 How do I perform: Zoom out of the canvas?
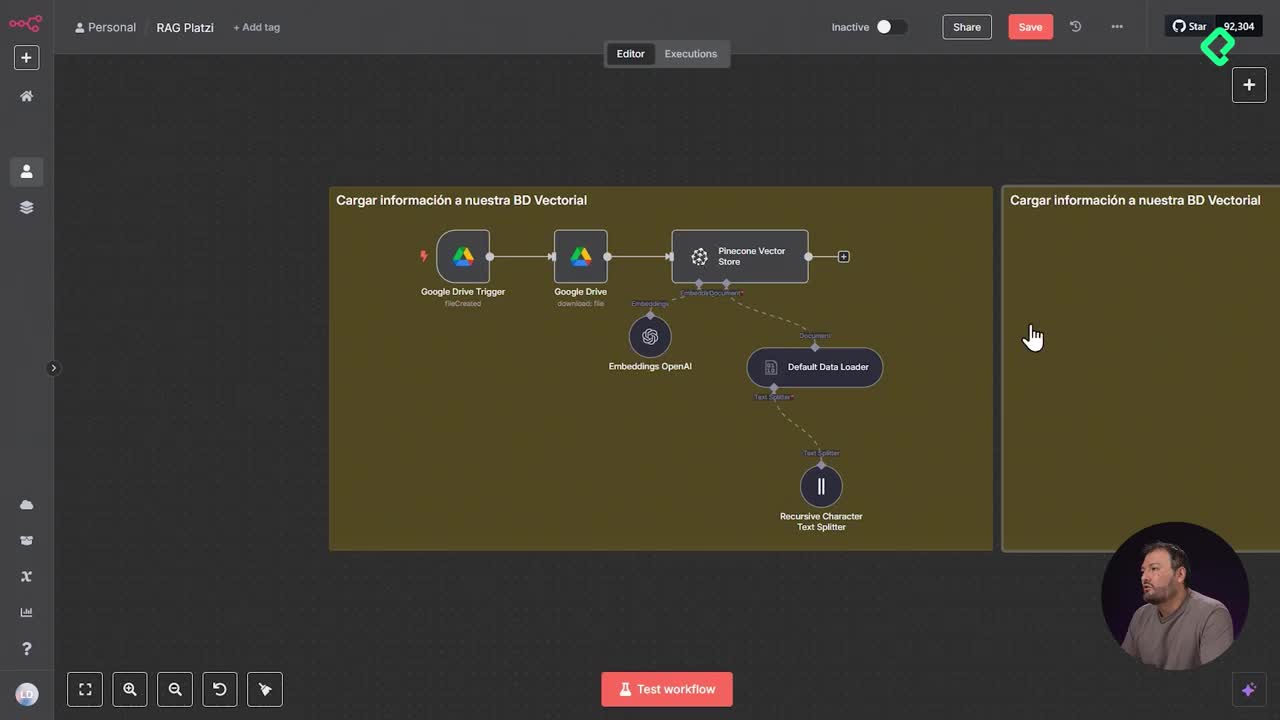175,689
